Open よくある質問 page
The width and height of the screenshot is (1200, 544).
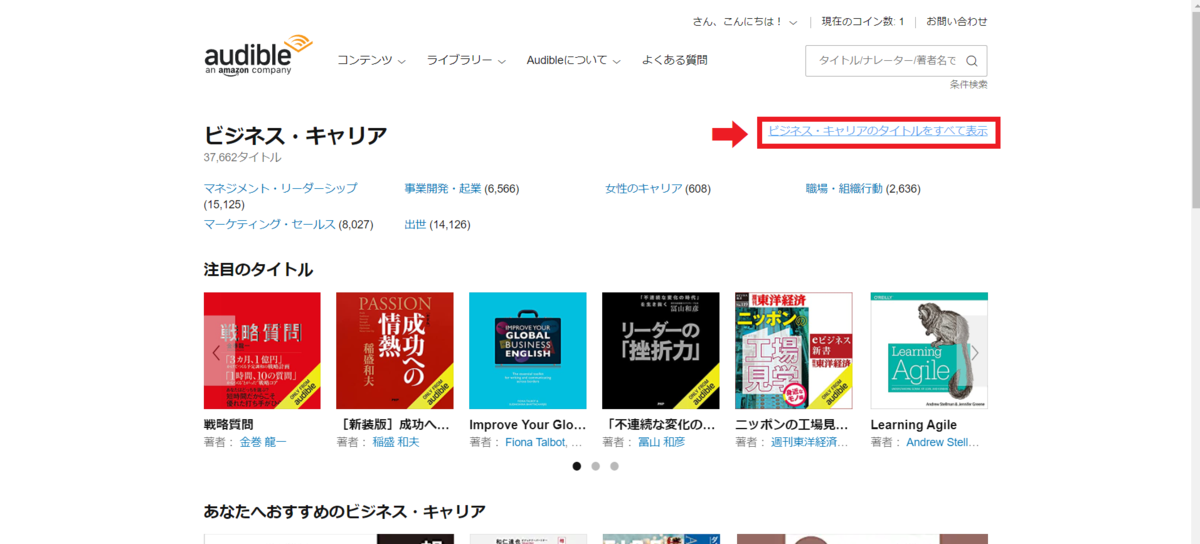pyautogui.click(x=675, y=60)
